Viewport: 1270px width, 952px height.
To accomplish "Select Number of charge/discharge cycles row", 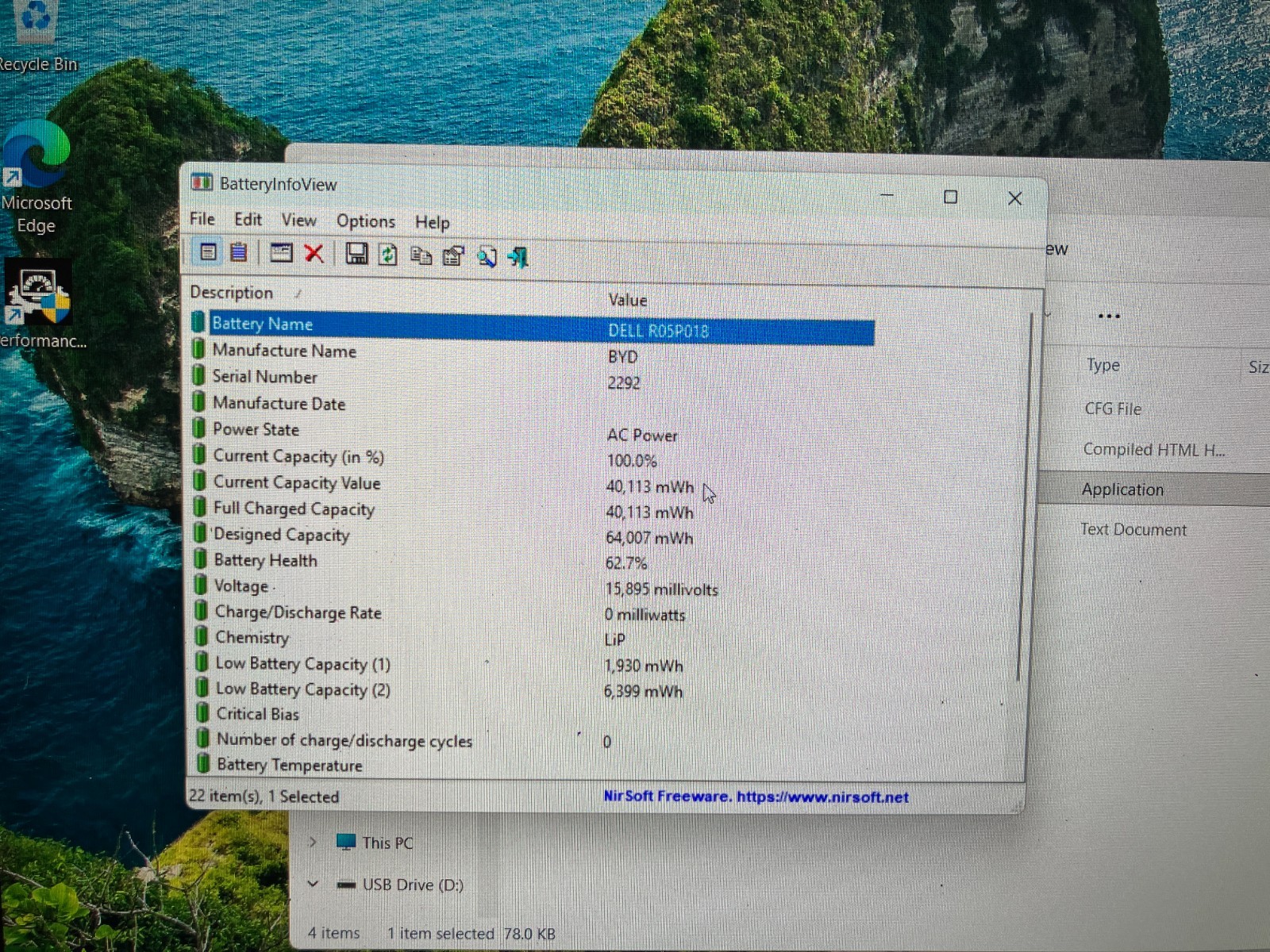I will coord(532,741).
